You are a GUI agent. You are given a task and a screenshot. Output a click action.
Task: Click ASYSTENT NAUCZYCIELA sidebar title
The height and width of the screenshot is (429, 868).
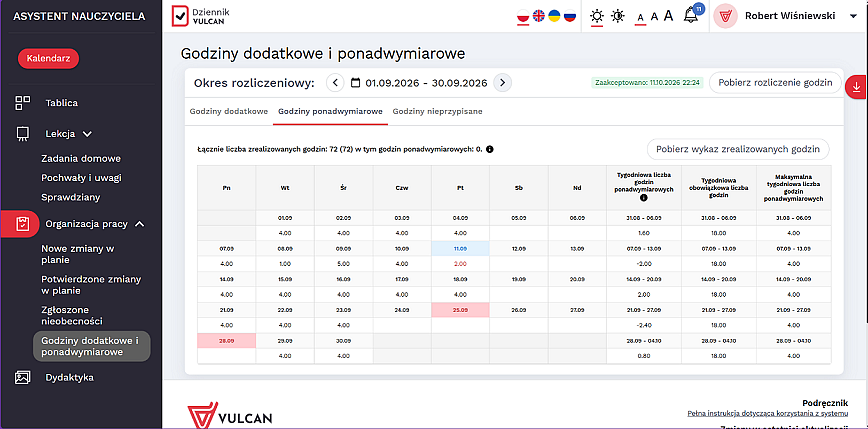(79, 16)
